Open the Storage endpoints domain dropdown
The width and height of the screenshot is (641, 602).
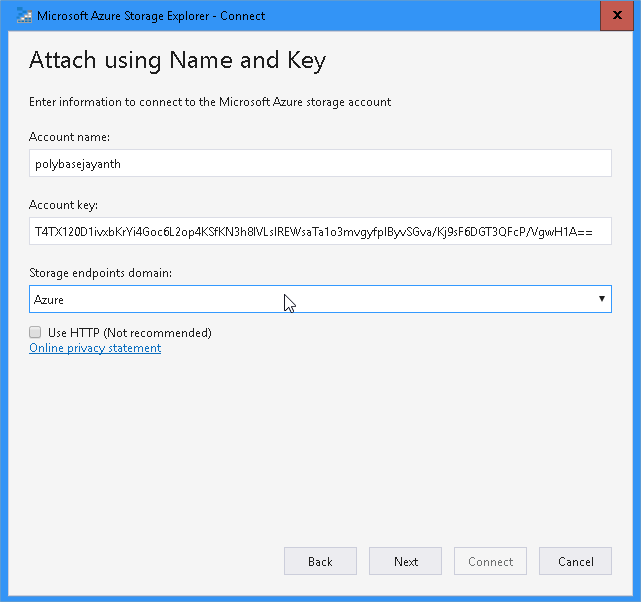pos(320,299)
